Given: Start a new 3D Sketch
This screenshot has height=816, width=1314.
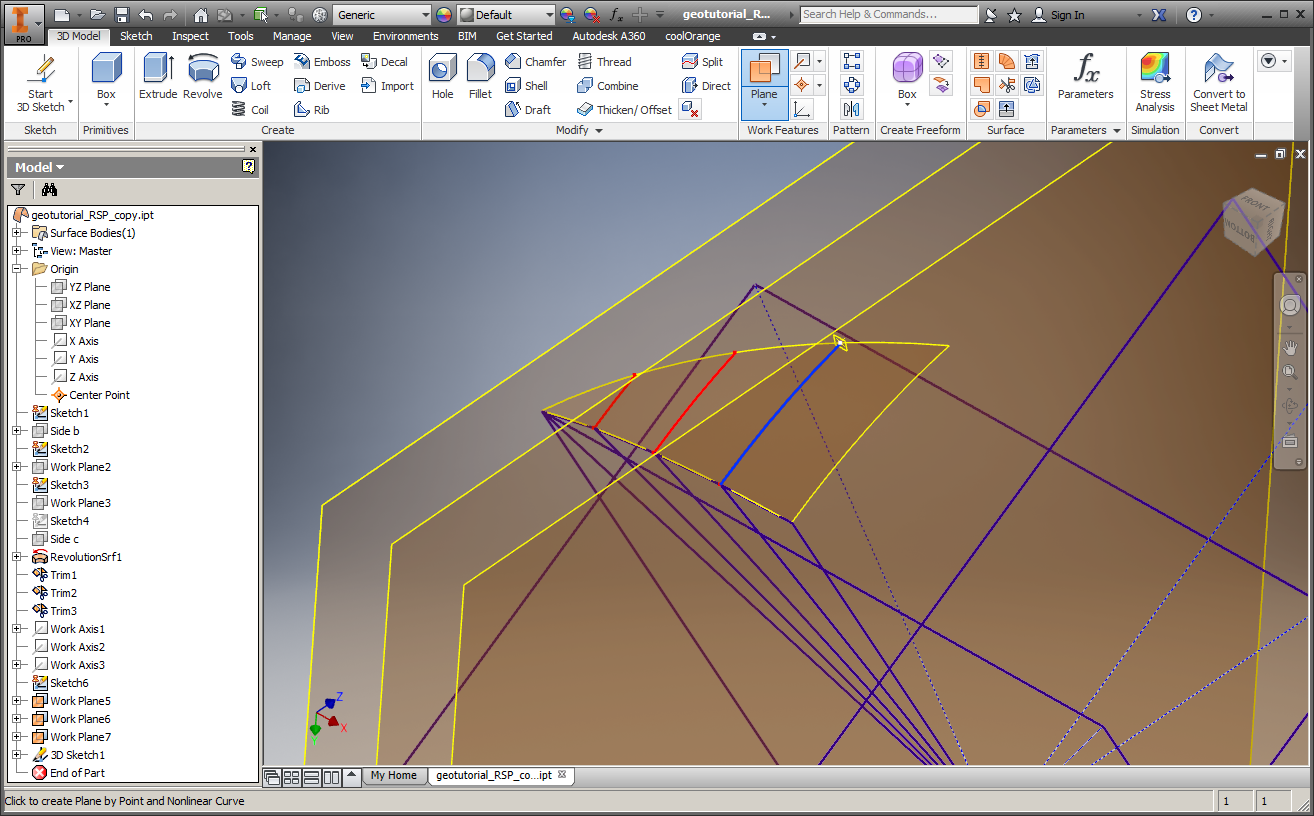Looking at the screenshot, I should click(40, 84).
